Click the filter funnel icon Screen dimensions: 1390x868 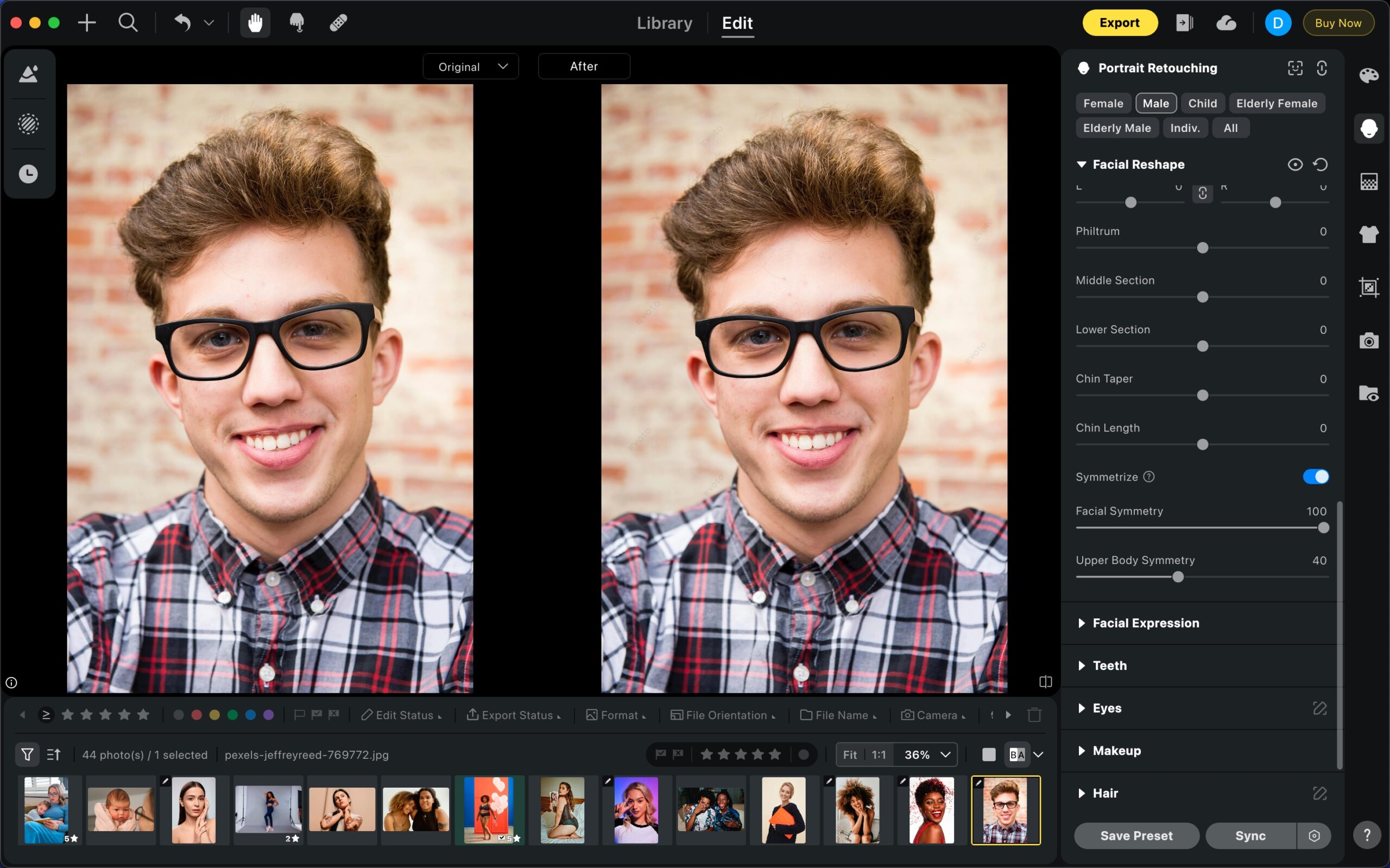[x=27, y=755]
